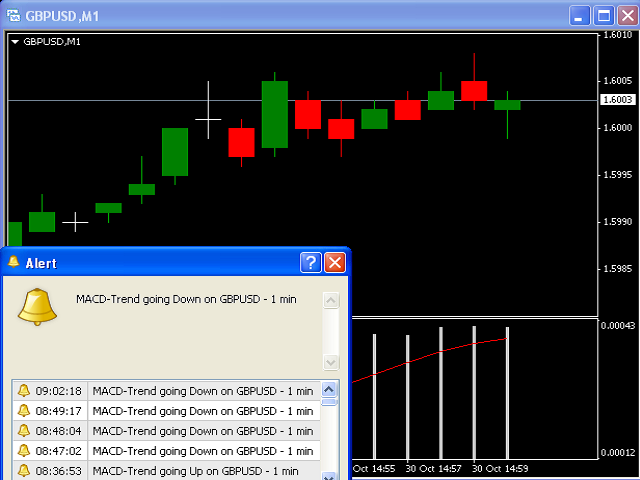Image resolution: width=640 pixels, height=480 pixels.
Task: Select the 08:36:53 going Up alert
Action: tap(167, 471)
